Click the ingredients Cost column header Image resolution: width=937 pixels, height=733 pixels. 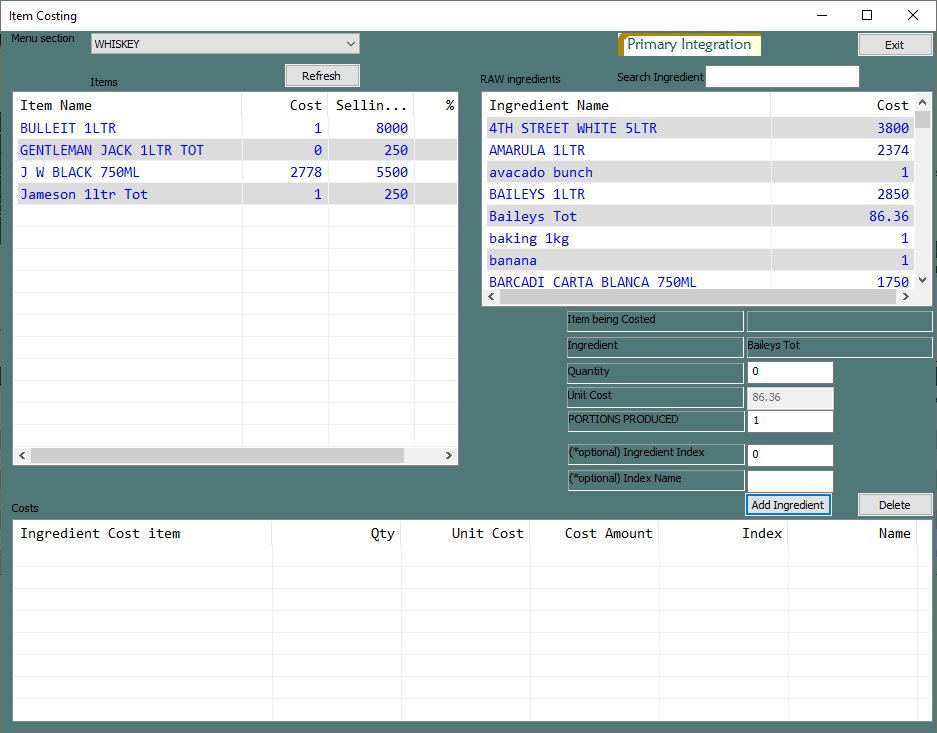842,105
